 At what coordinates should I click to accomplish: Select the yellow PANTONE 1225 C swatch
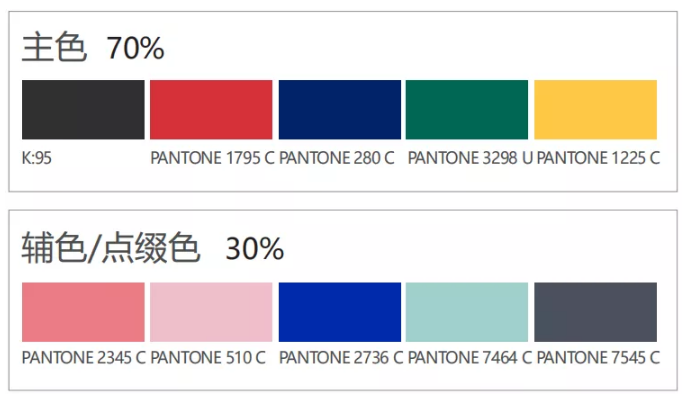(595, 109)
